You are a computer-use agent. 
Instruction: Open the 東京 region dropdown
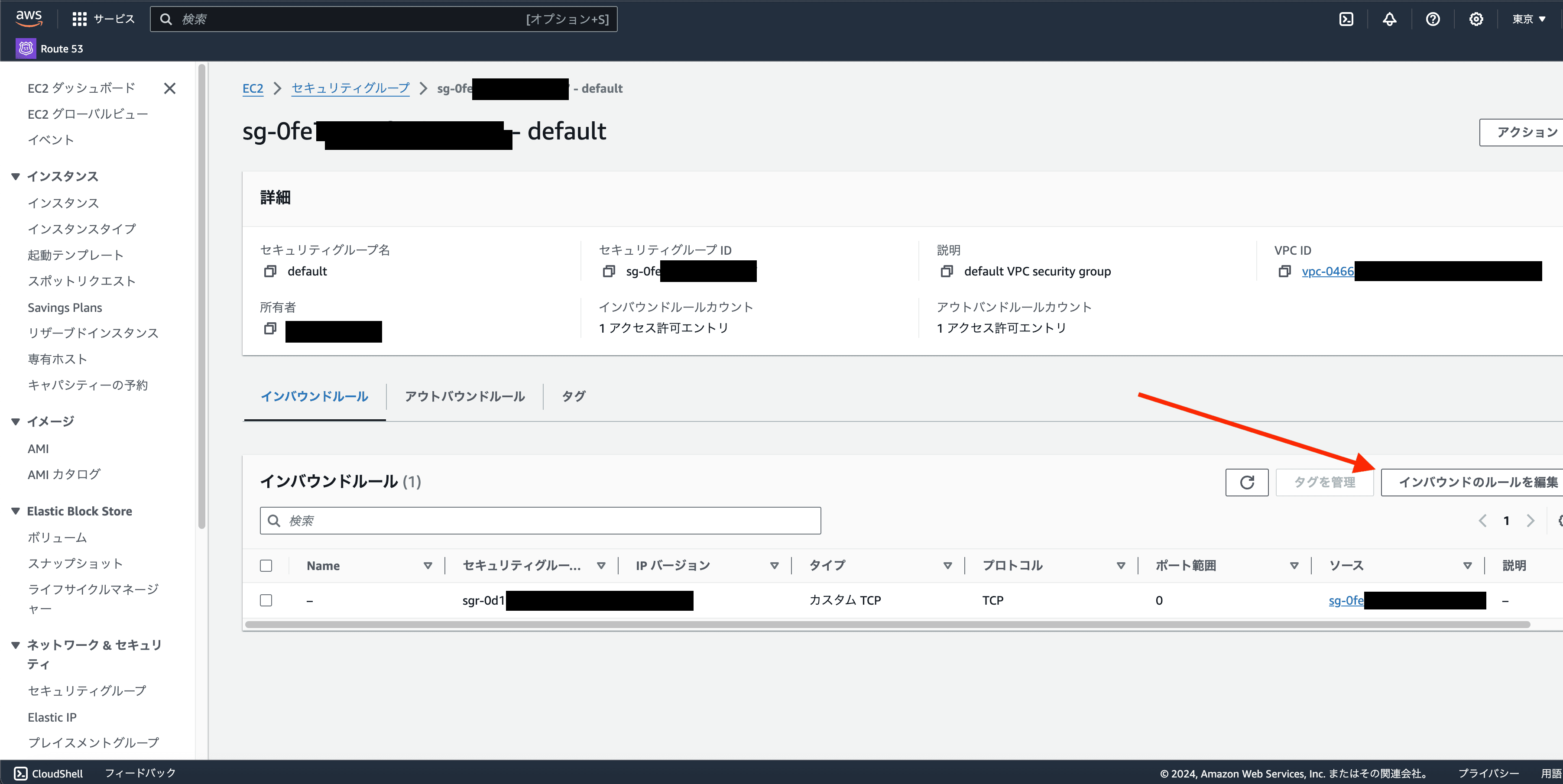(x=1528, y=19)
